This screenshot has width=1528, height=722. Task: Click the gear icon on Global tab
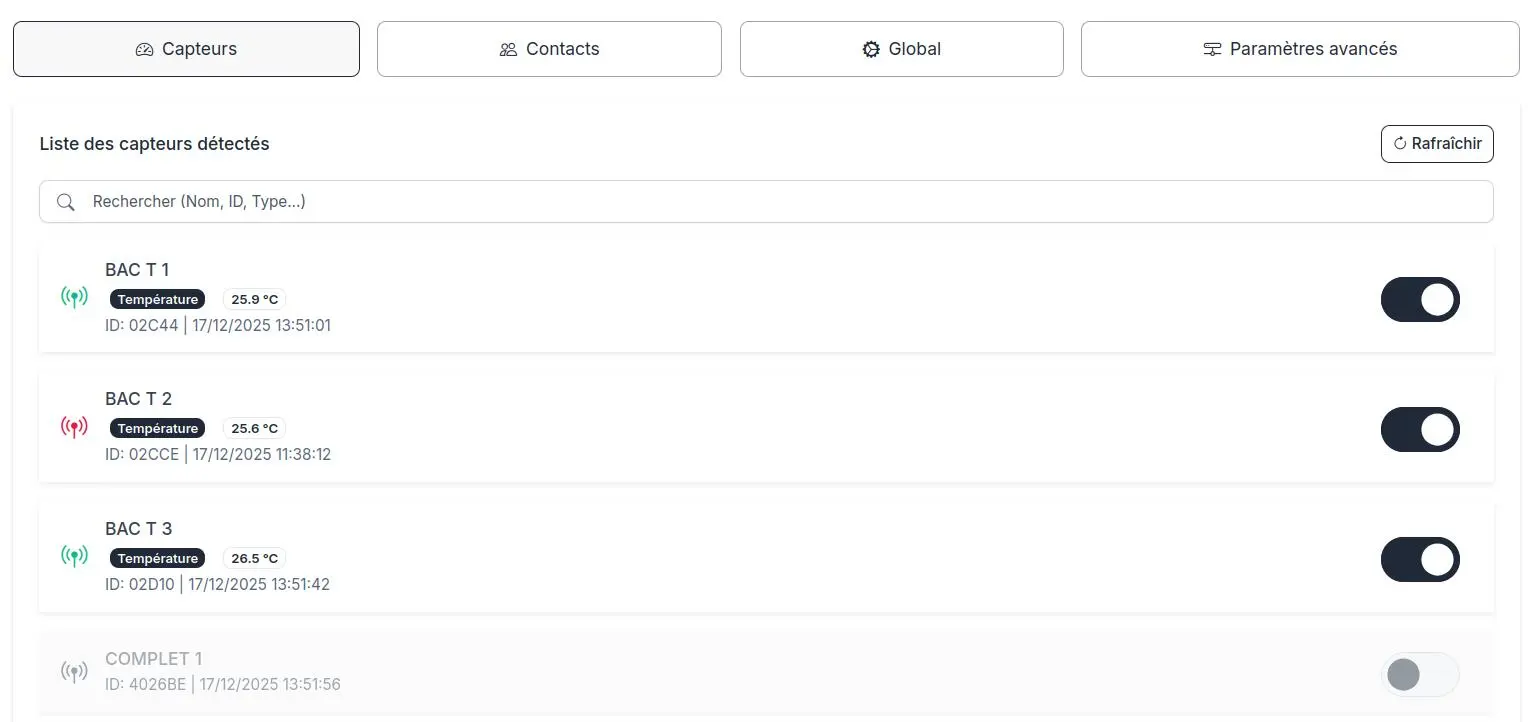point(871,49)
